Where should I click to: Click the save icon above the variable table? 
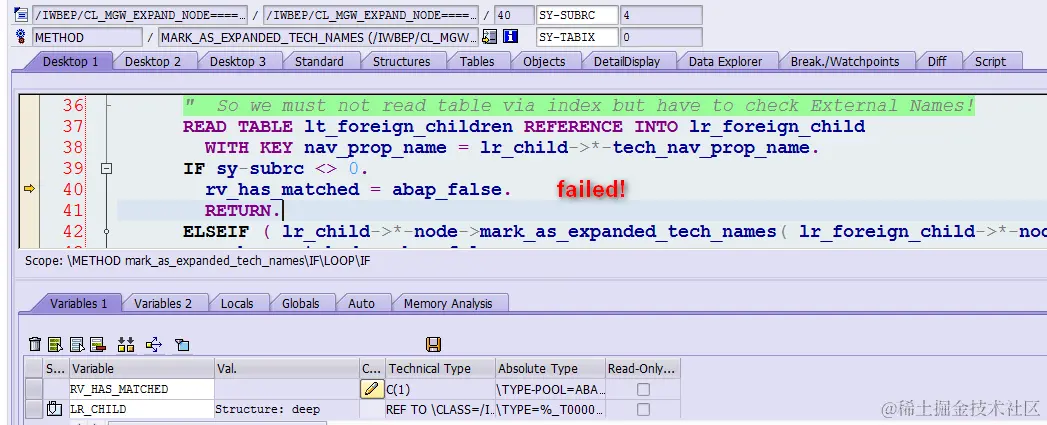(433, 345)
